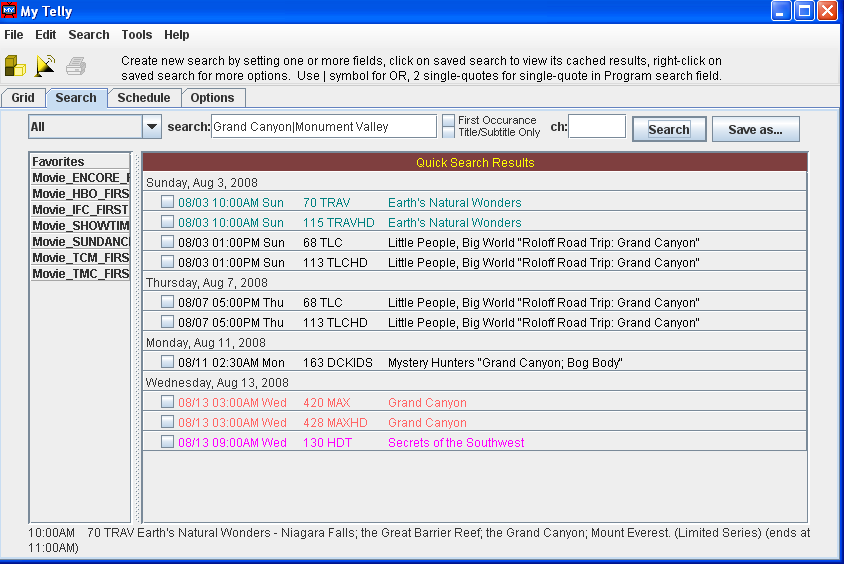844x564 pixels.
Task: Open the File menu
Action: click(x=14, y=35)
